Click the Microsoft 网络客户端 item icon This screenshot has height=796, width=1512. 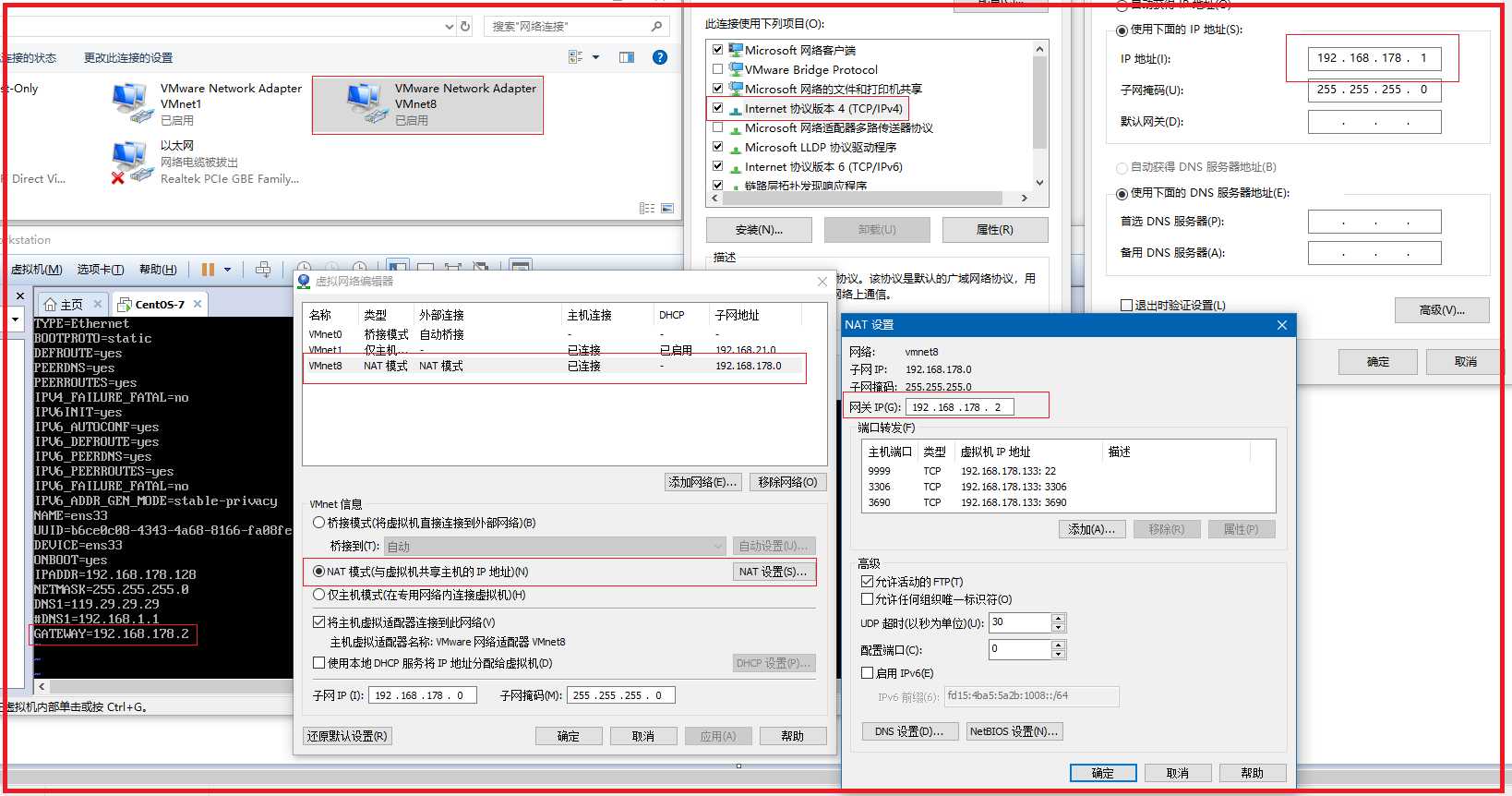tap(736, 50)
